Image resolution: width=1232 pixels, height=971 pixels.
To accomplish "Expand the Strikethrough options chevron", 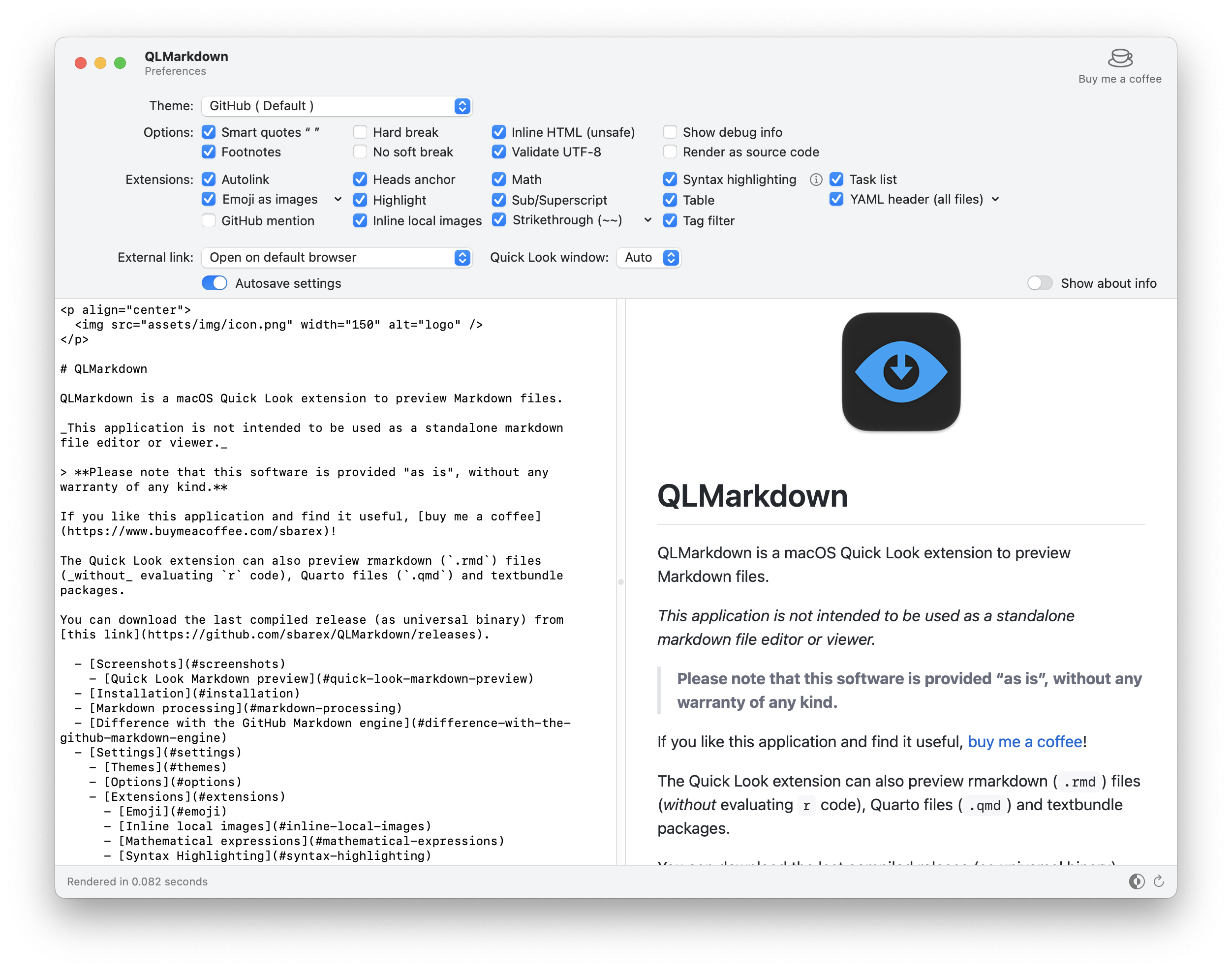I will click(647, 220).
